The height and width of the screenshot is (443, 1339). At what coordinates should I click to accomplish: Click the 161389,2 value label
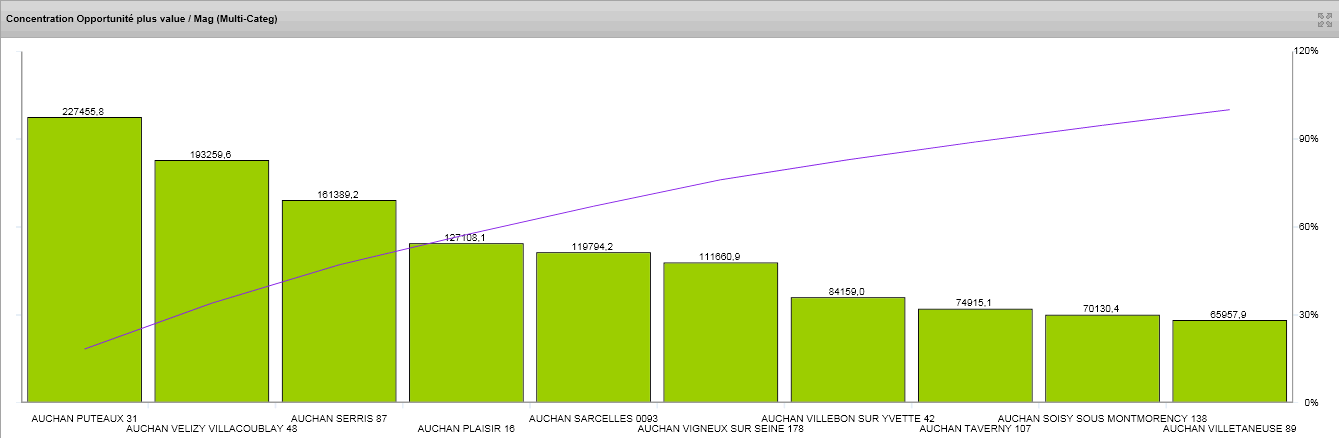point(339,195)
